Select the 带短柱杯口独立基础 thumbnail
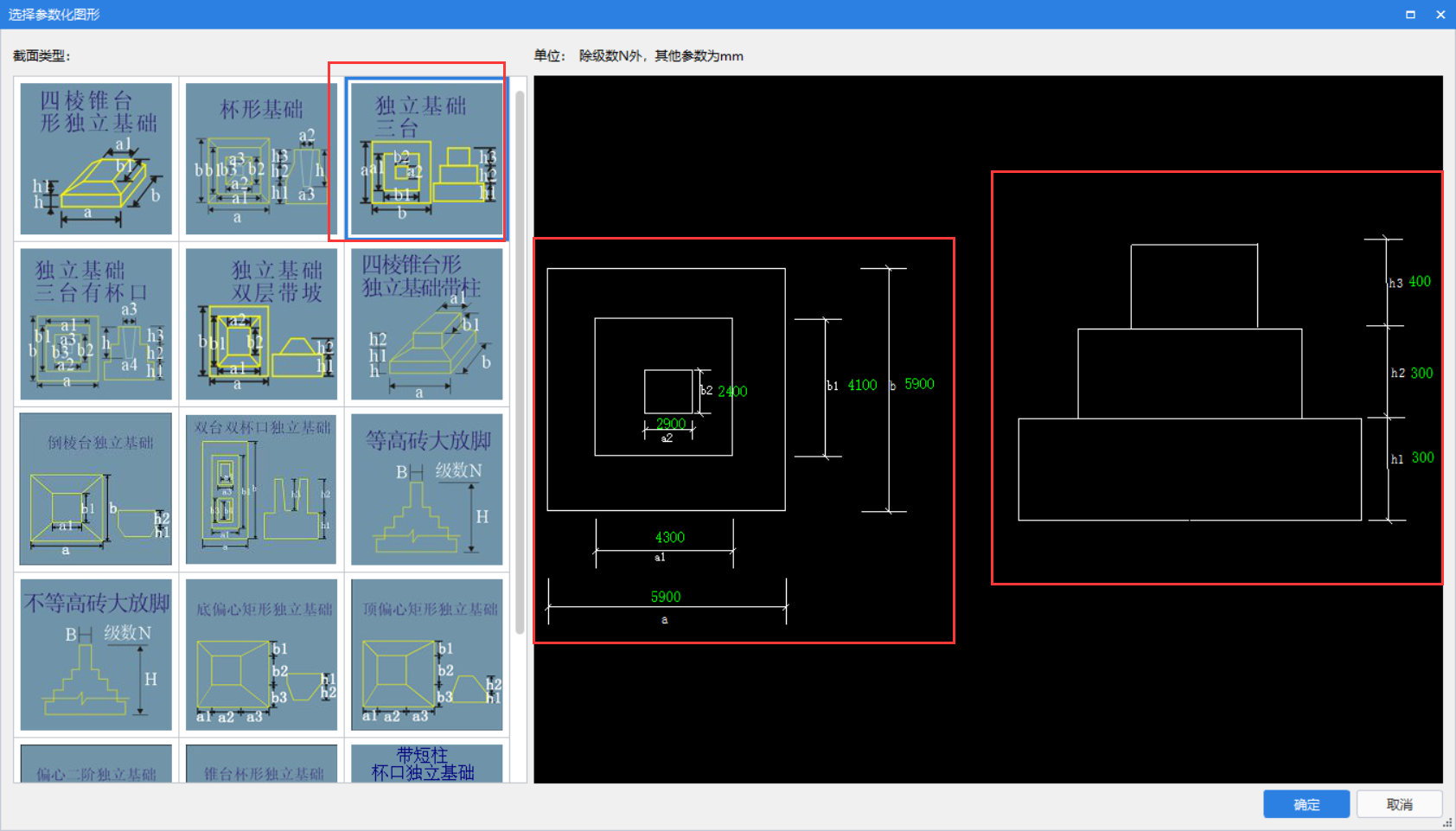1456x831 pixels. 426,764
